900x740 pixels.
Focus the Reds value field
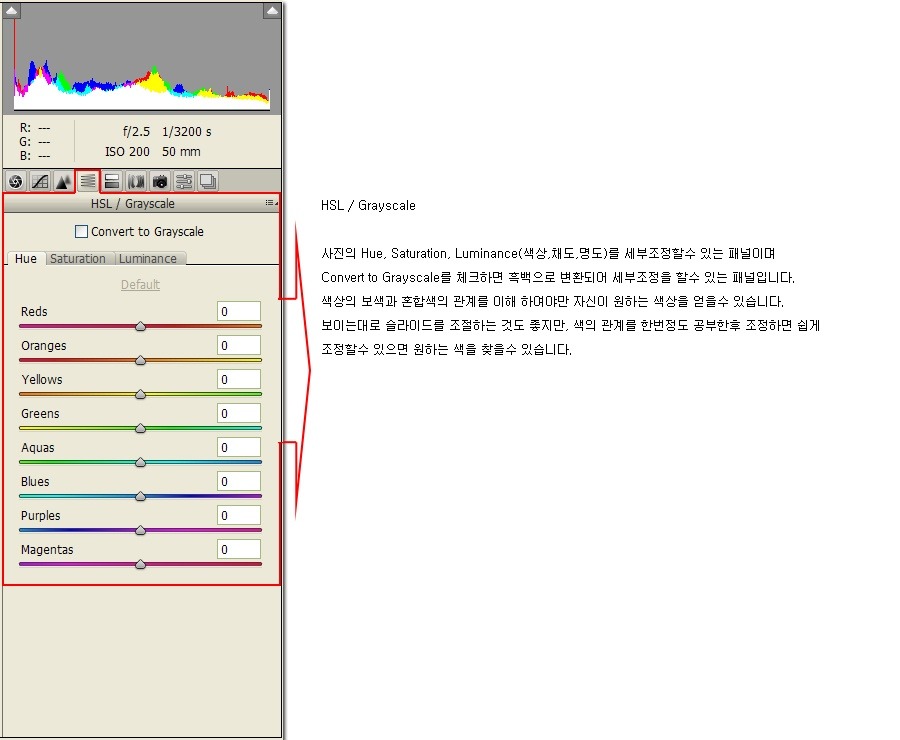(239, 311)
